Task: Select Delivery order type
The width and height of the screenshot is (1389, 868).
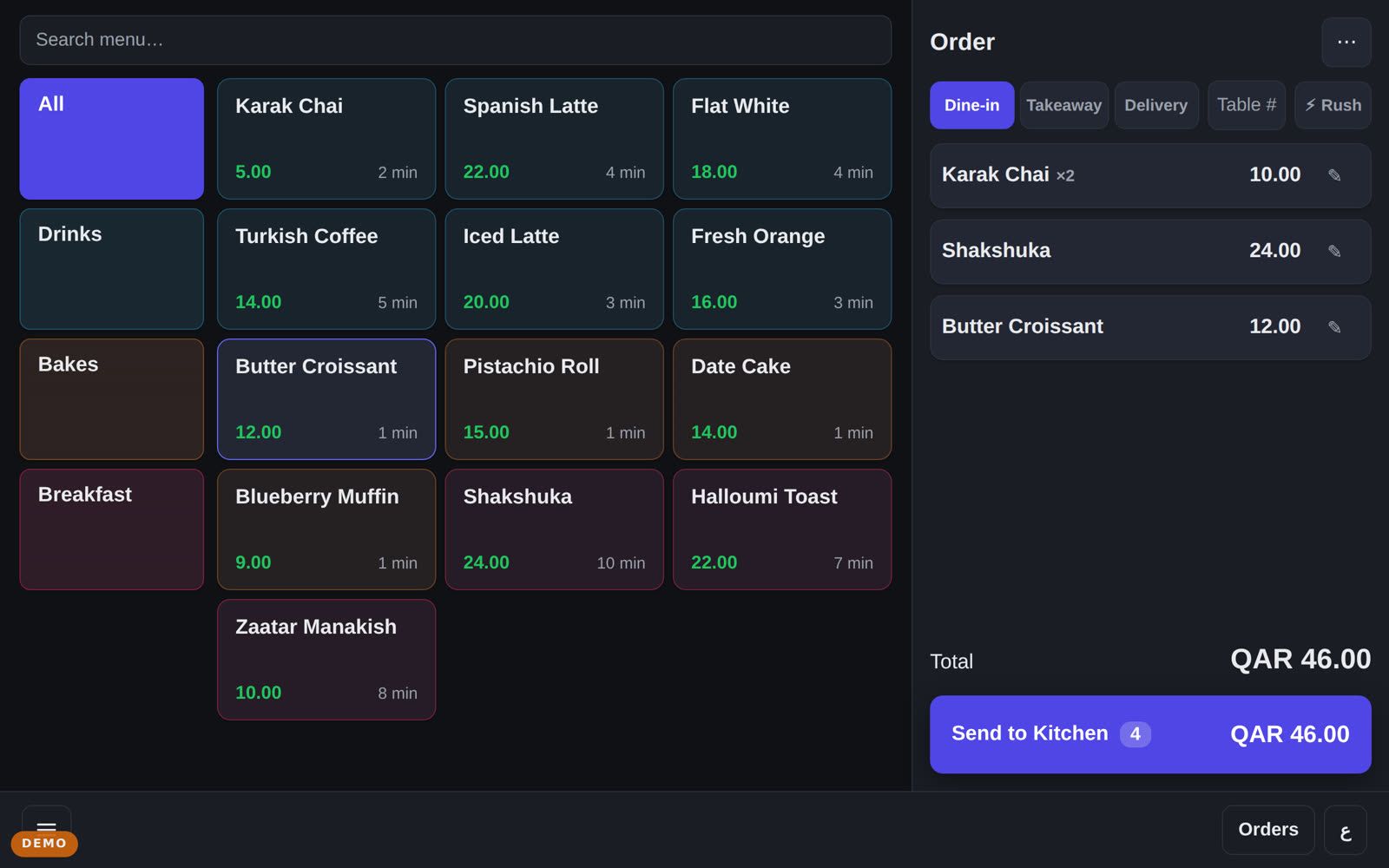Action: coord(1156,105)
